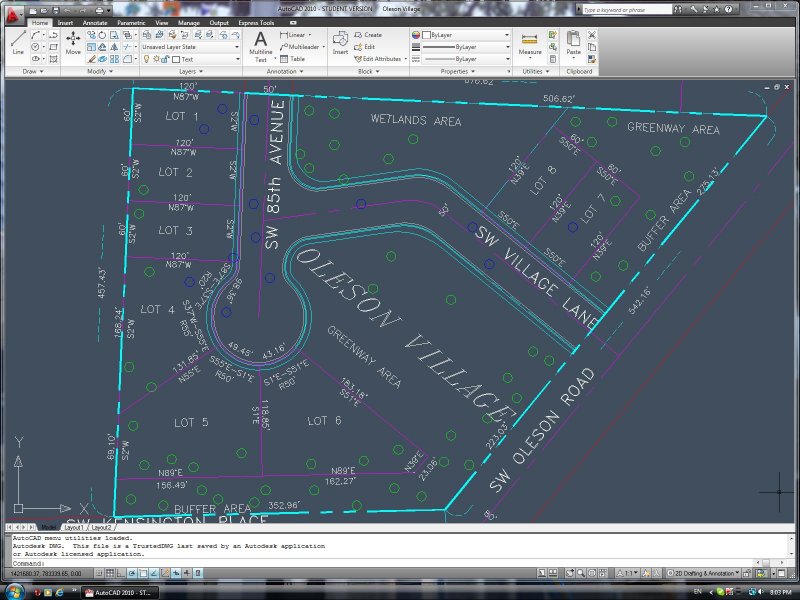
Task: Open the Parametric ribbon tab
Action: pos(131,23)
